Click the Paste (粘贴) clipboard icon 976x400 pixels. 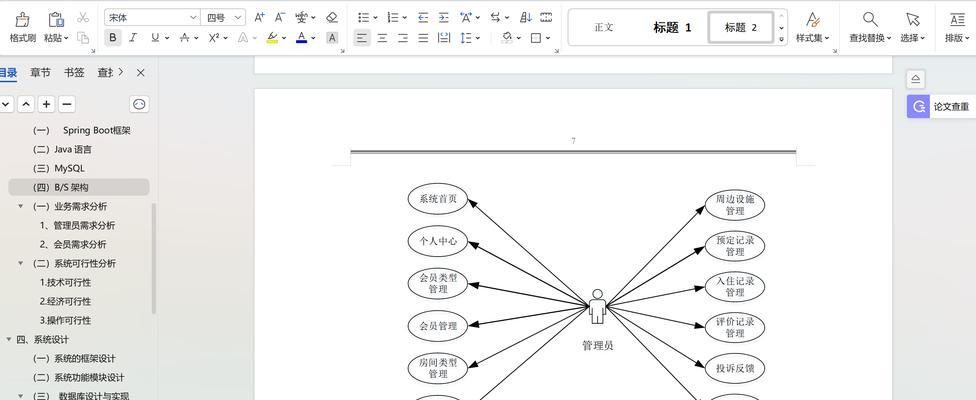tap(56, 19)
